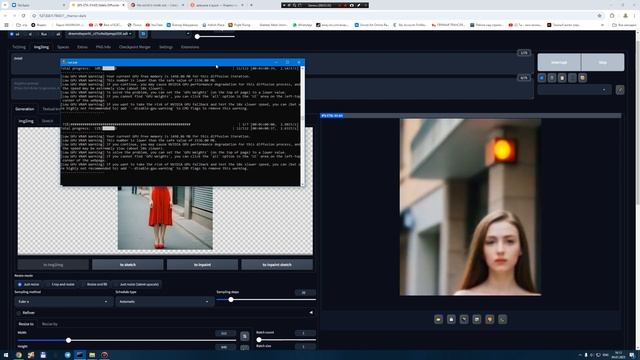
Task: Open the output folder icon below result
Action: coord(438,319)
